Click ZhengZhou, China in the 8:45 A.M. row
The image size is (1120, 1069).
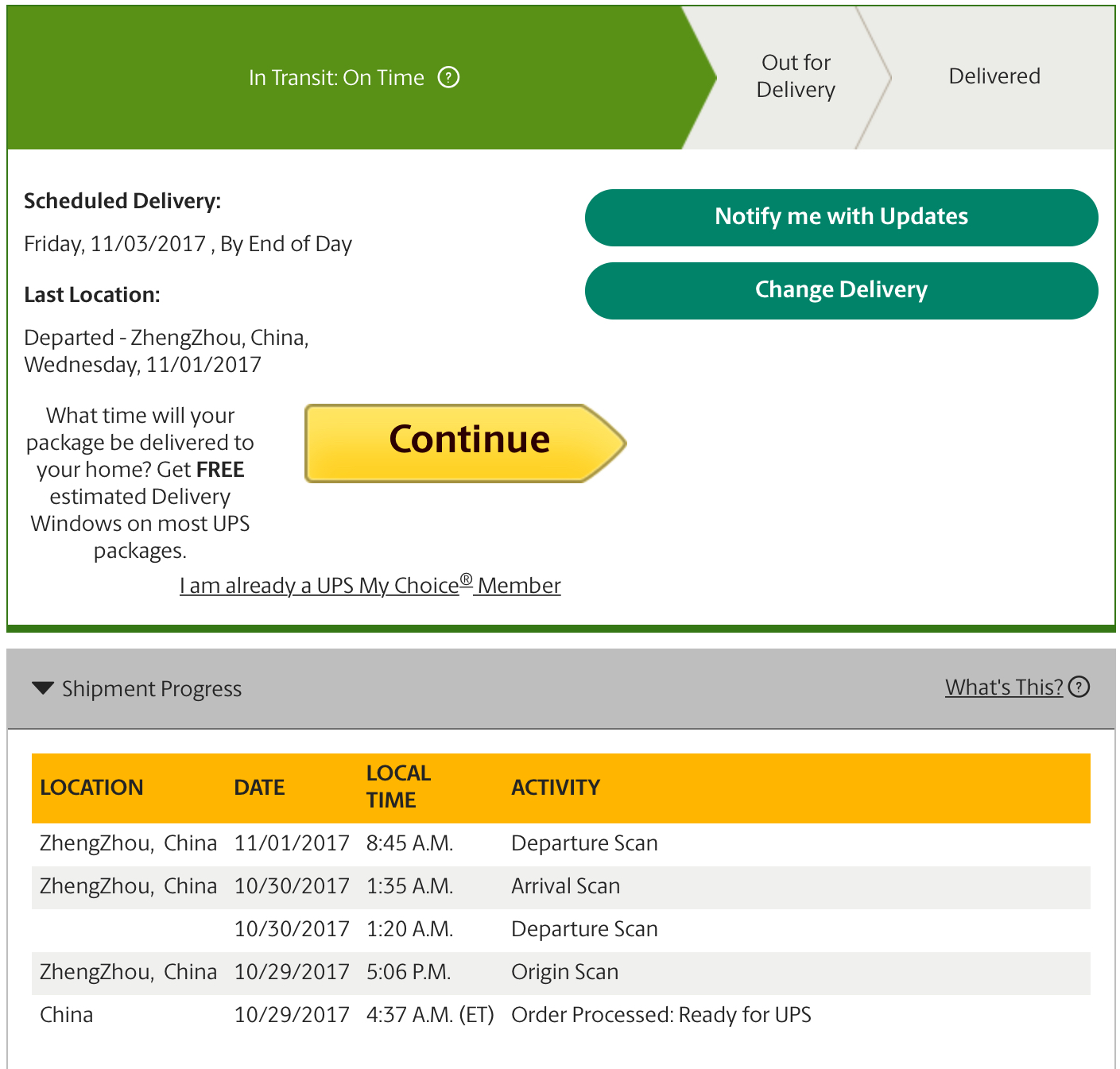[128, 843]
